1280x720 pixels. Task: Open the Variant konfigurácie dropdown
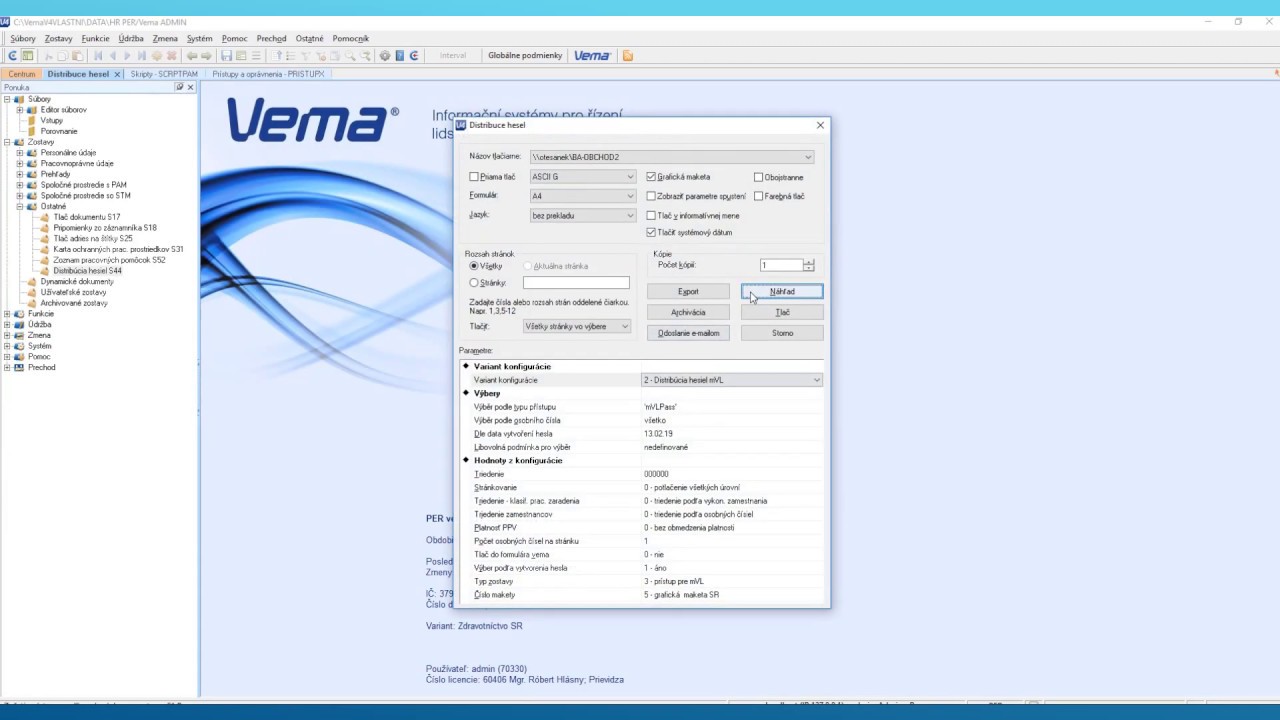[x=816, y=380]
